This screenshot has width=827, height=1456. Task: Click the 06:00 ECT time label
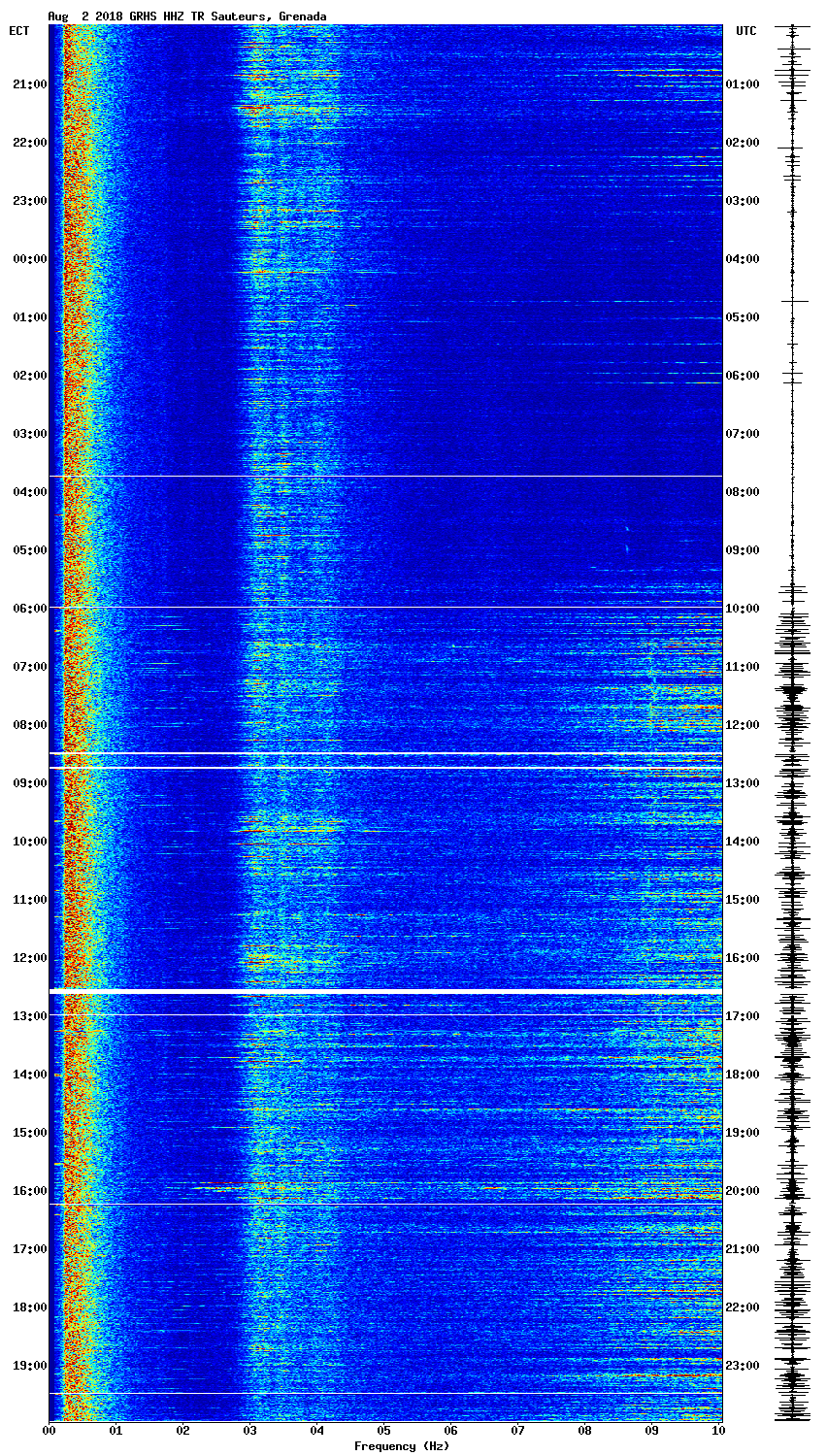click(29, 609)
